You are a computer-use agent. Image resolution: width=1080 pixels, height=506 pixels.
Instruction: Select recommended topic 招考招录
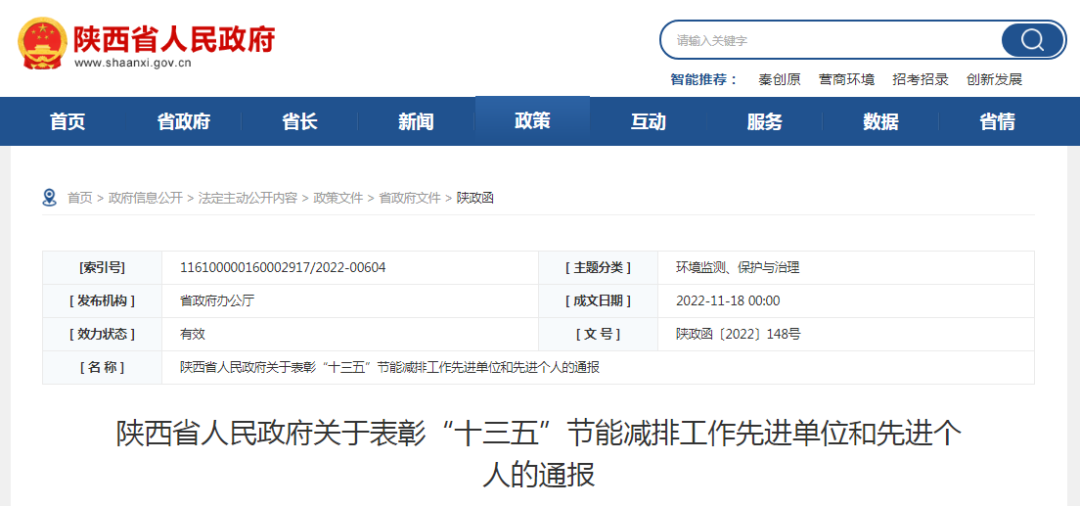[920, 79]
